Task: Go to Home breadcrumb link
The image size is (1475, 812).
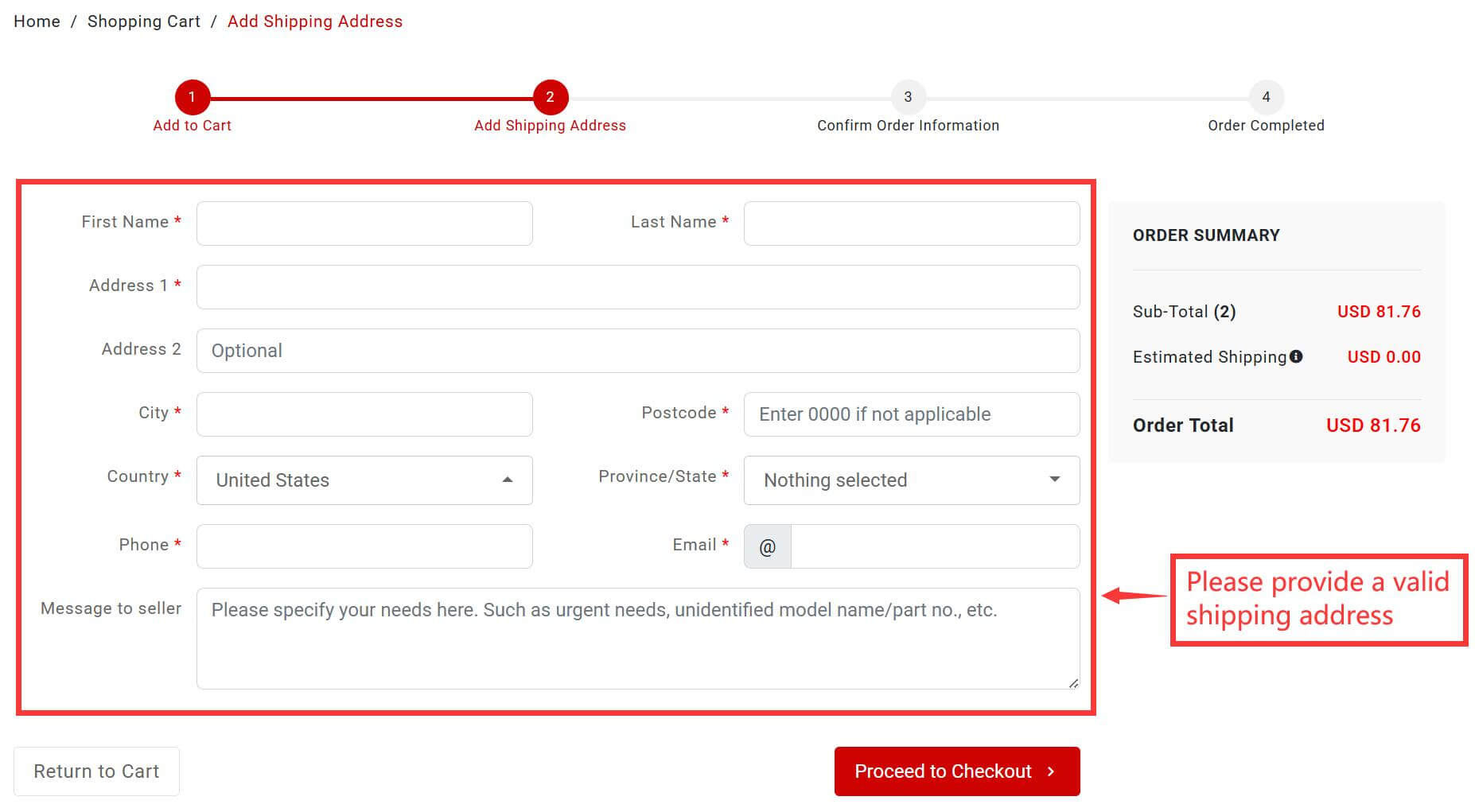Action: [37, 21]
